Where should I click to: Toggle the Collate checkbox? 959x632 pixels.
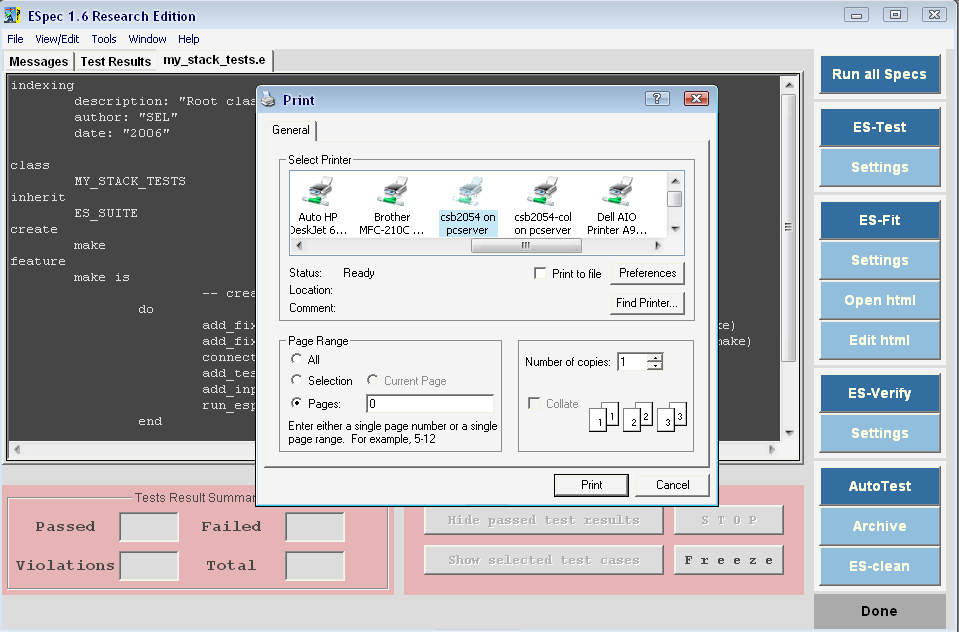(x=534, y=403)
